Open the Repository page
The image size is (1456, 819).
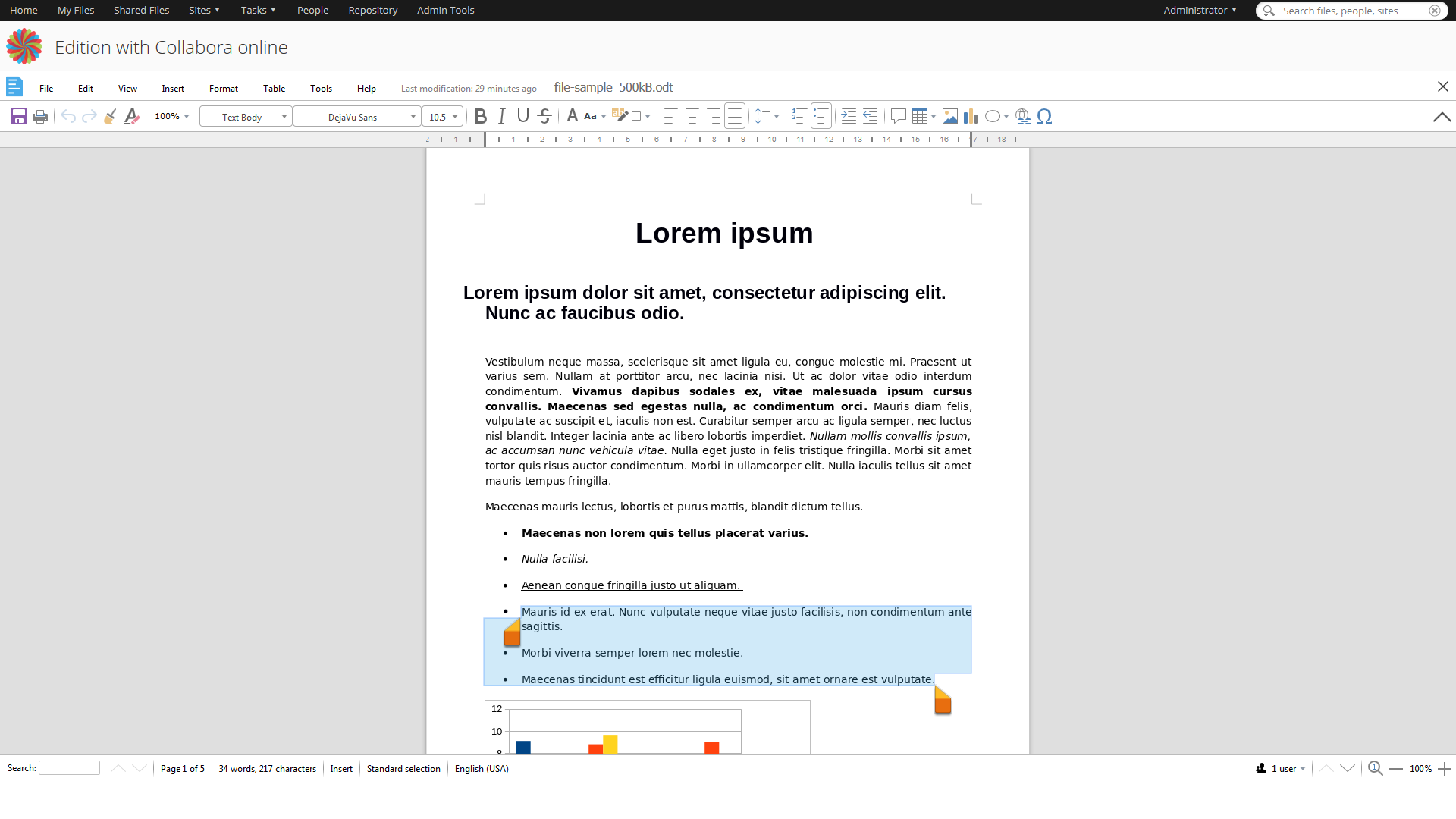(373, 10)
